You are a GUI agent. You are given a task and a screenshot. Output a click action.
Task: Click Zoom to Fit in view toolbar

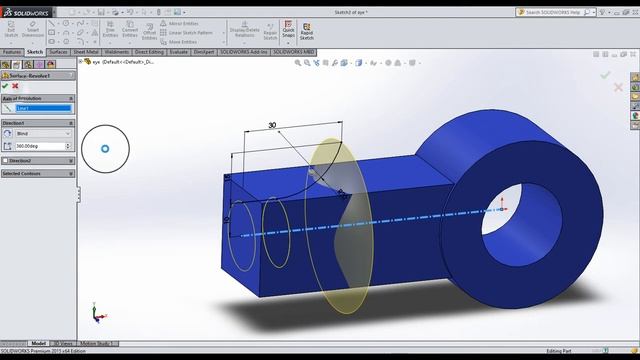298,63
